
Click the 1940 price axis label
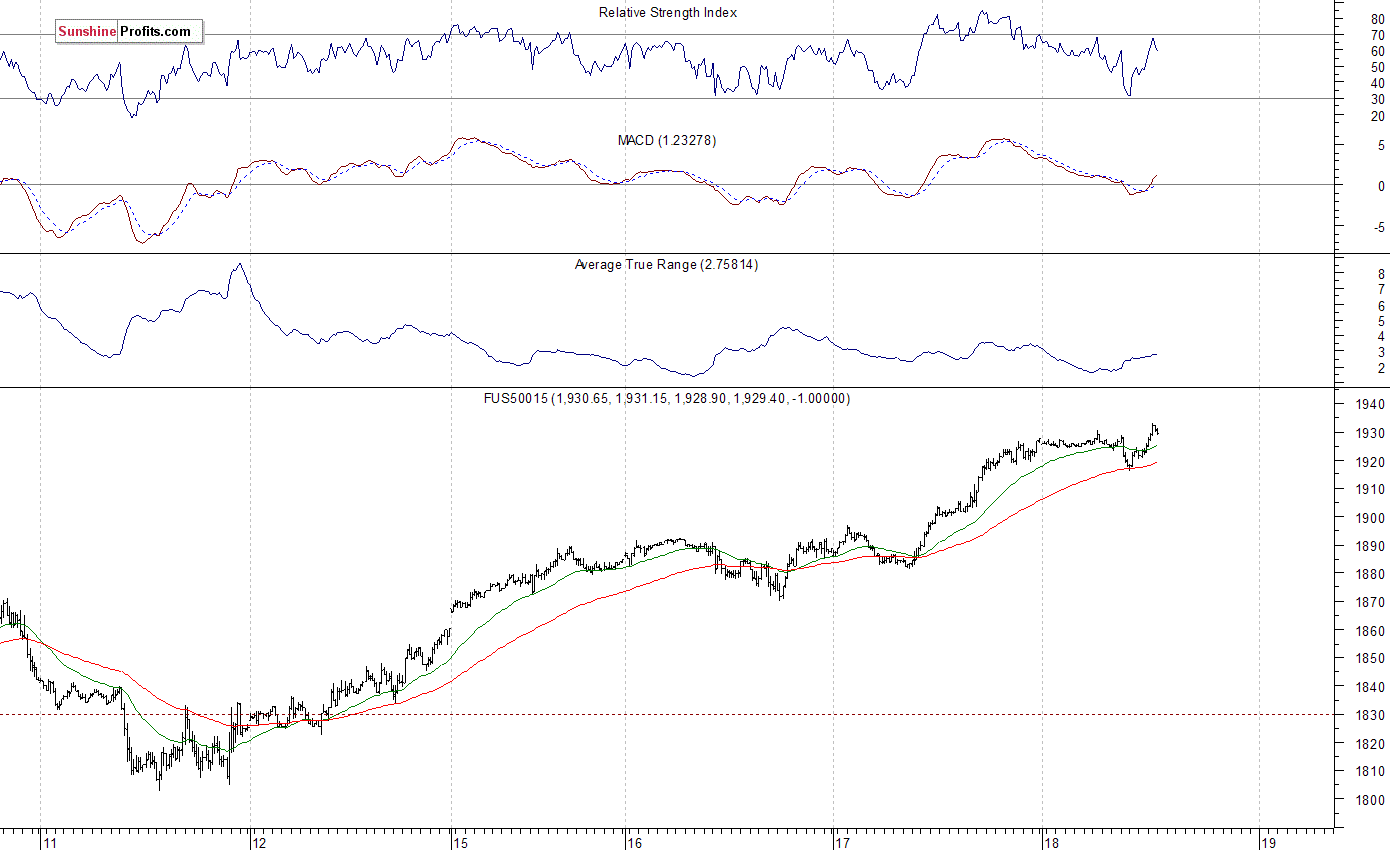(x=1368, y=405)
